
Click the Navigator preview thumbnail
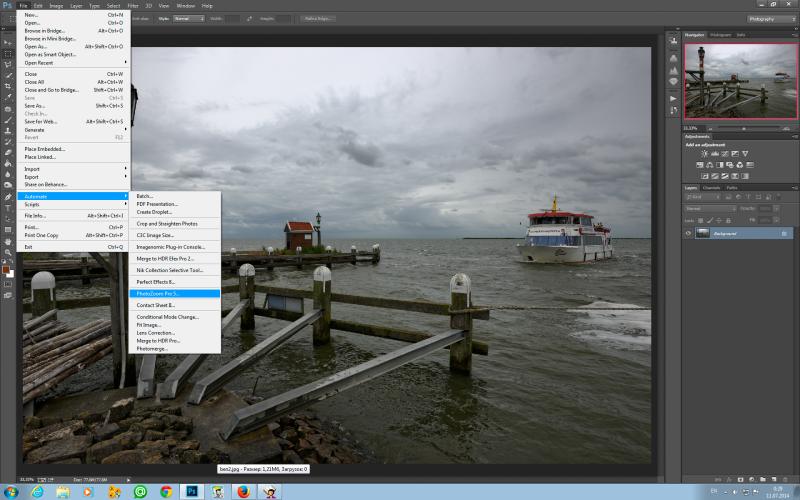740,81
